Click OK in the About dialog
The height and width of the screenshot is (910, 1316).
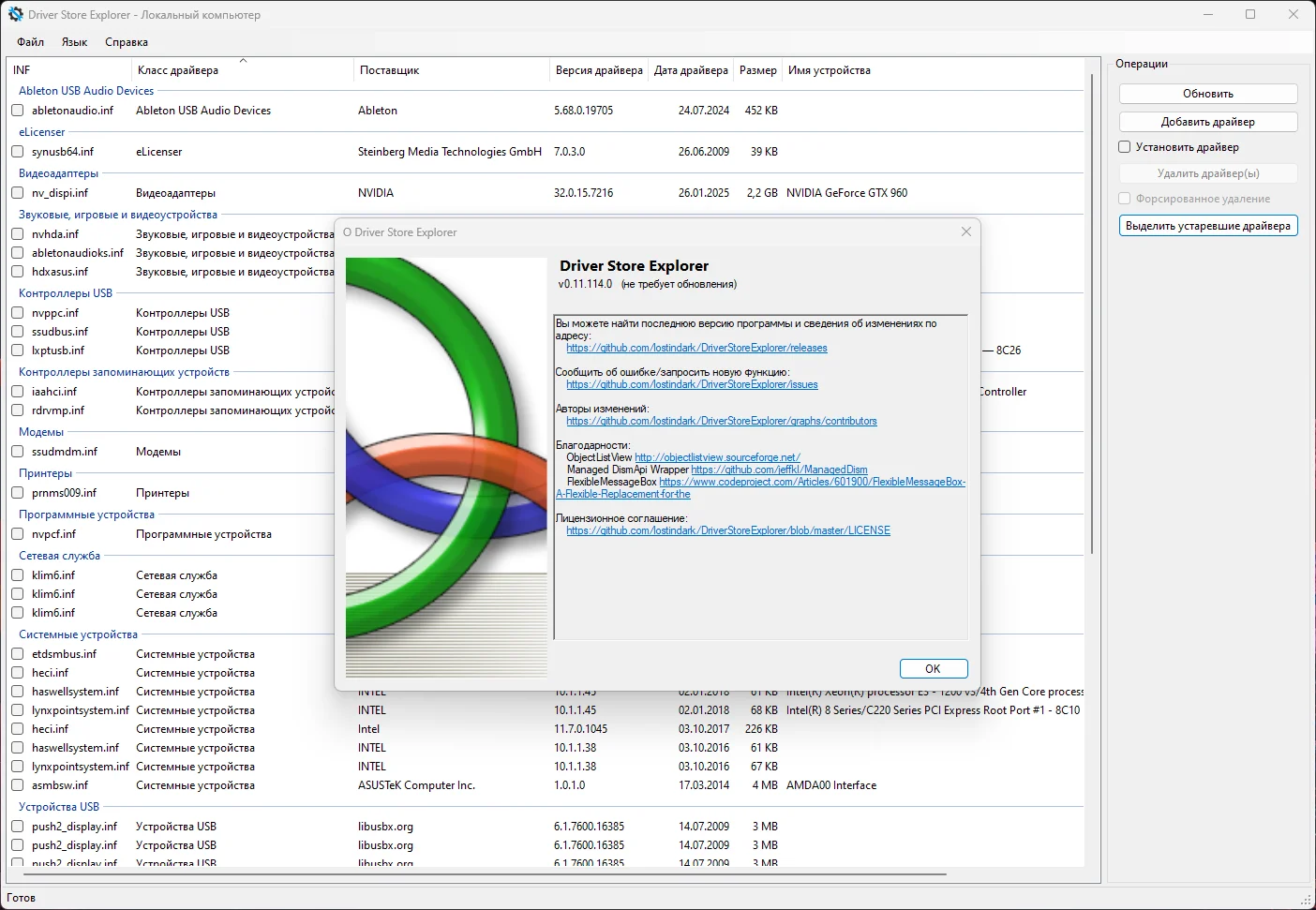(933, 668)
